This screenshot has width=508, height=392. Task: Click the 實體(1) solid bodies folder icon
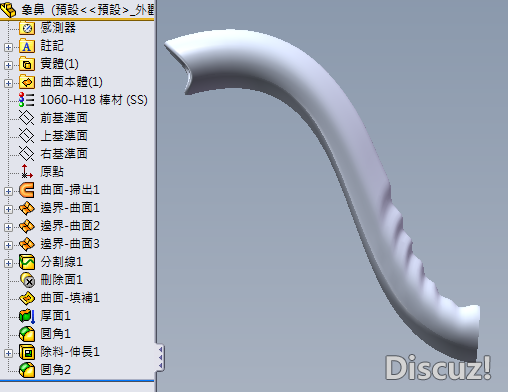coord(27,64)
